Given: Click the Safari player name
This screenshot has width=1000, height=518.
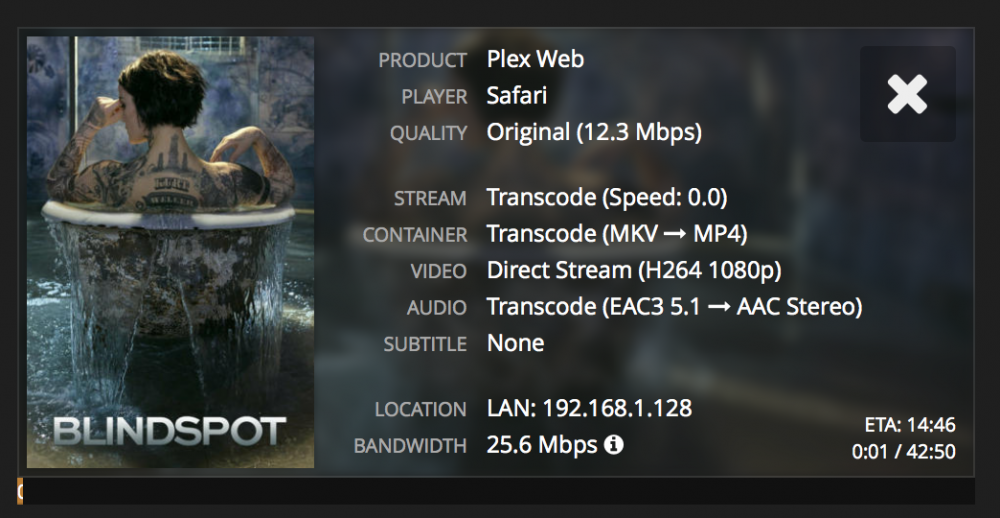Looking at the screenshot, I should pos(517,96).
